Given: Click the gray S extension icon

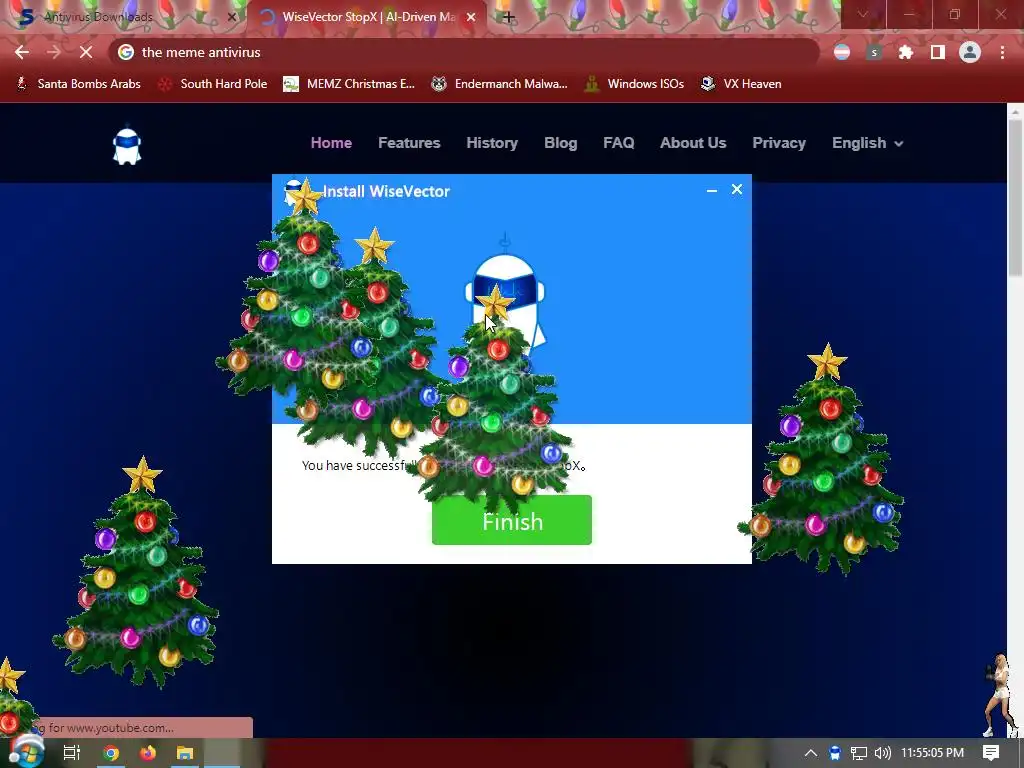Looking at the screenshot, I should 874,52.
